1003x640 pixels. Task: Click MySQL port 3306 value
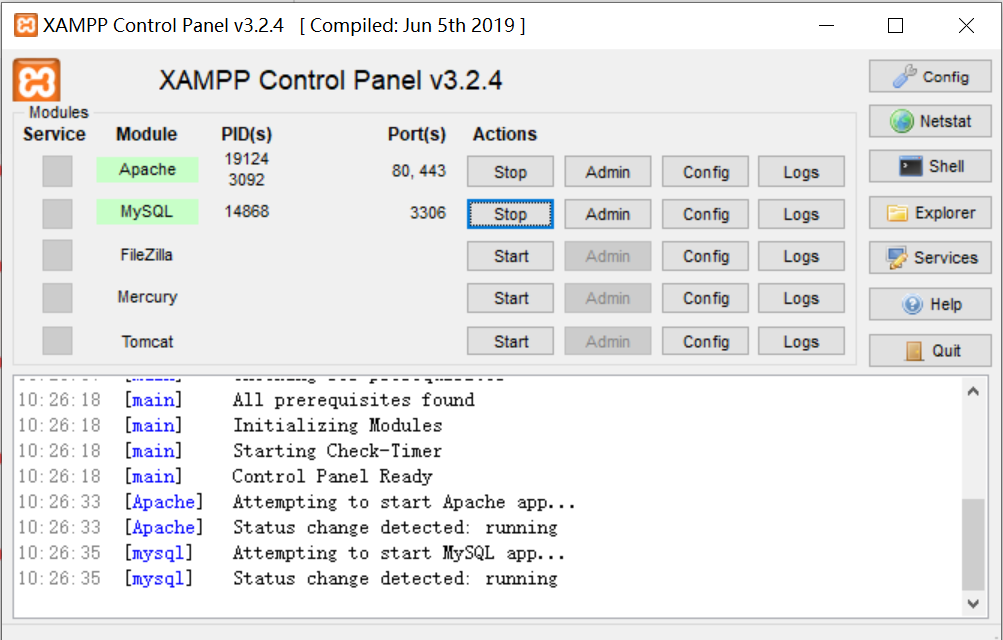(x=428, y=213)
